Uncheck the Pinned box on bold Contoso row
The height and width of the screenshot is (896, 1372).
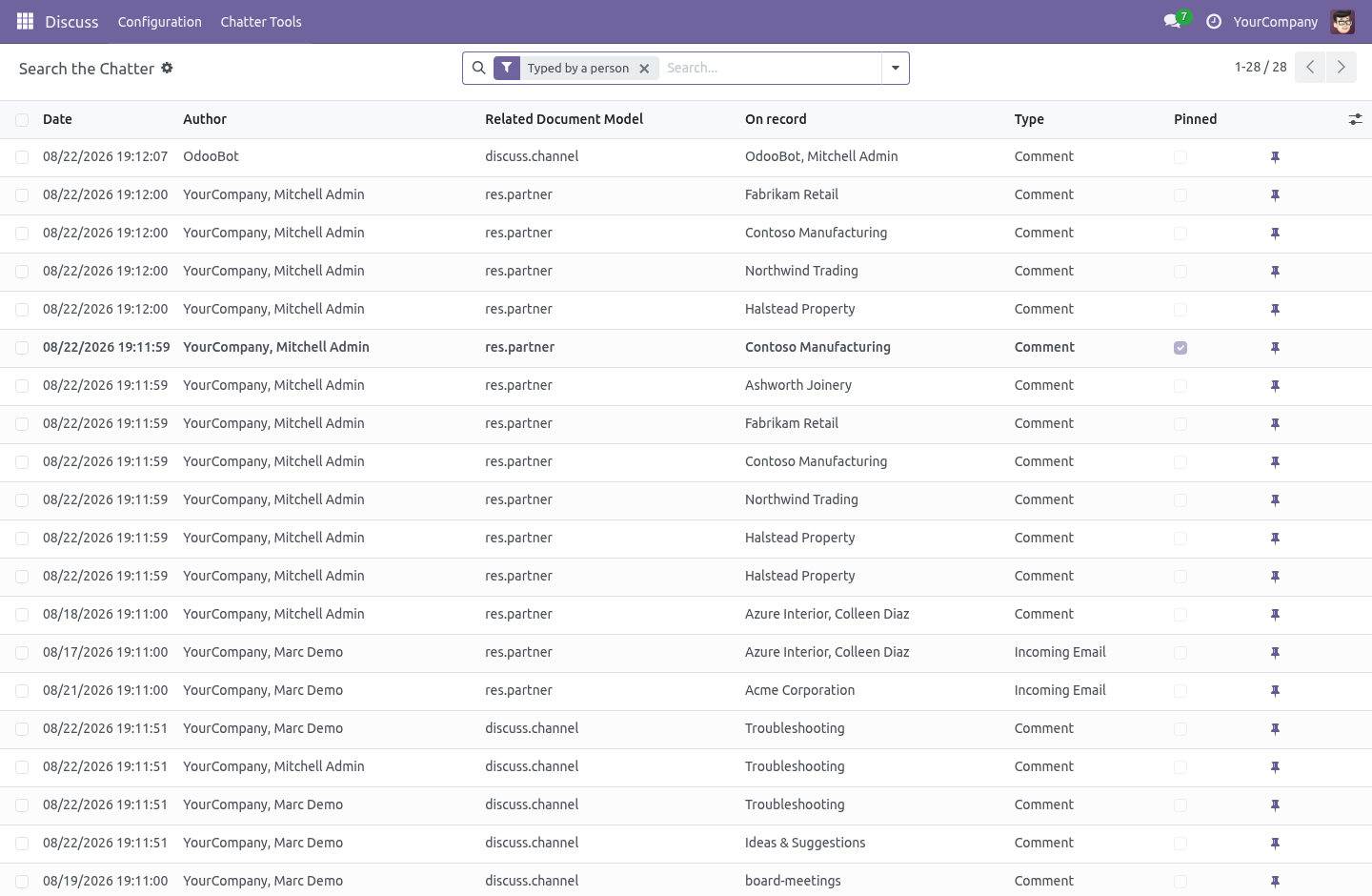pos(1180,348)
